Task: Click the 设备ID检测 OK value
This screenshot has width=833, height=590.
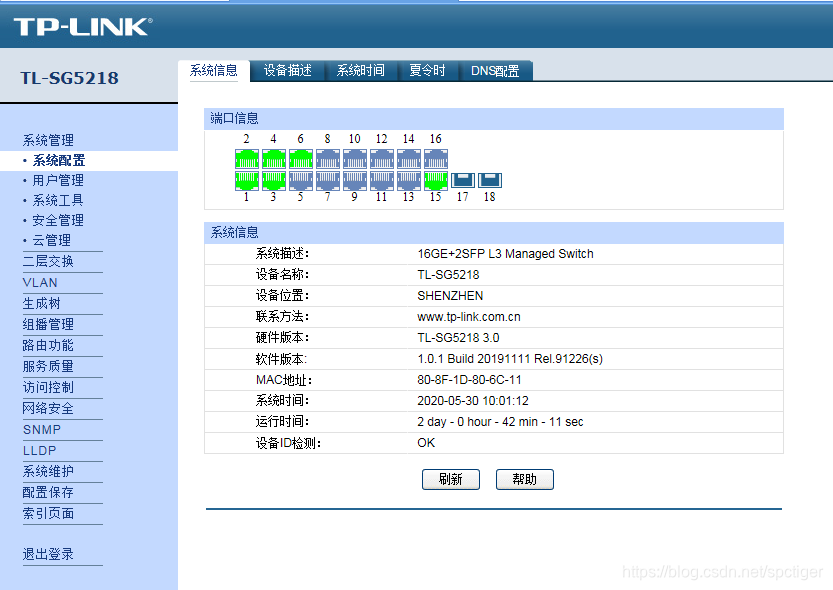Action: [x=426, y=443]
